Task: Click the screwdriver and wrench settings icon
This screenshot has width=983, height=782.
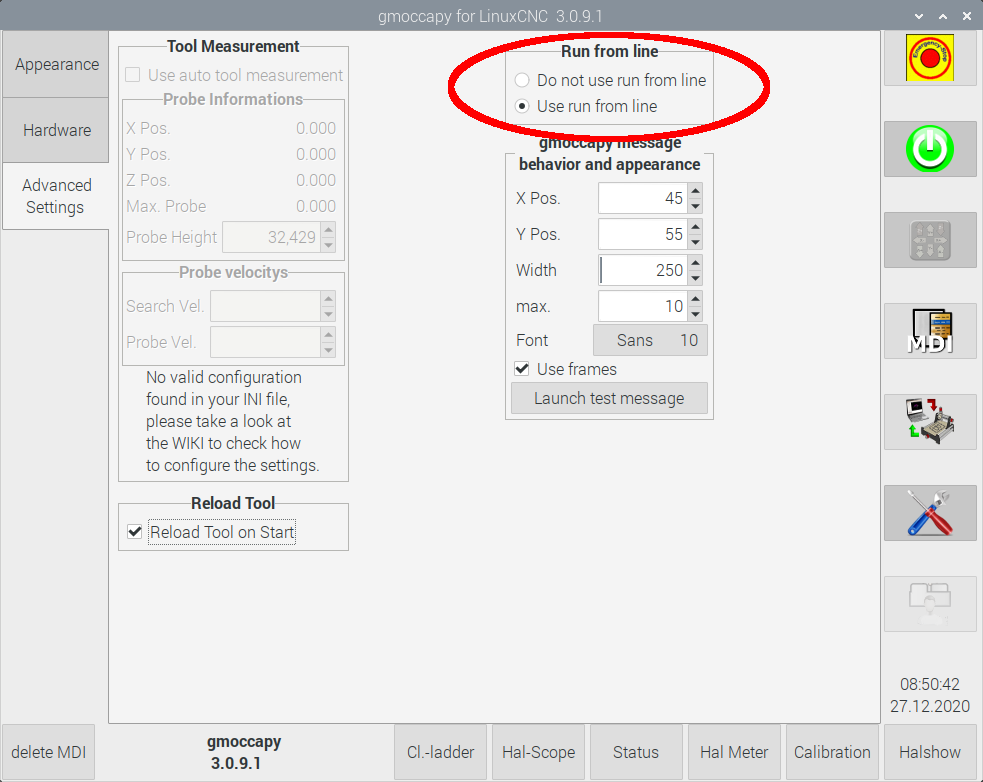Action: 930,514
